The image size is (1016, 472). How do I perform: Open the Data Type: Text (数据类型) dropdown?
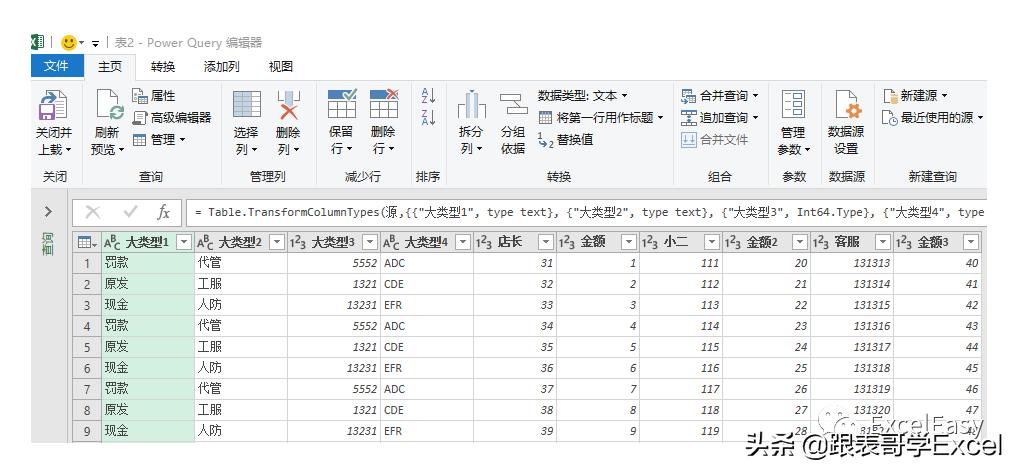pos(583,96)
